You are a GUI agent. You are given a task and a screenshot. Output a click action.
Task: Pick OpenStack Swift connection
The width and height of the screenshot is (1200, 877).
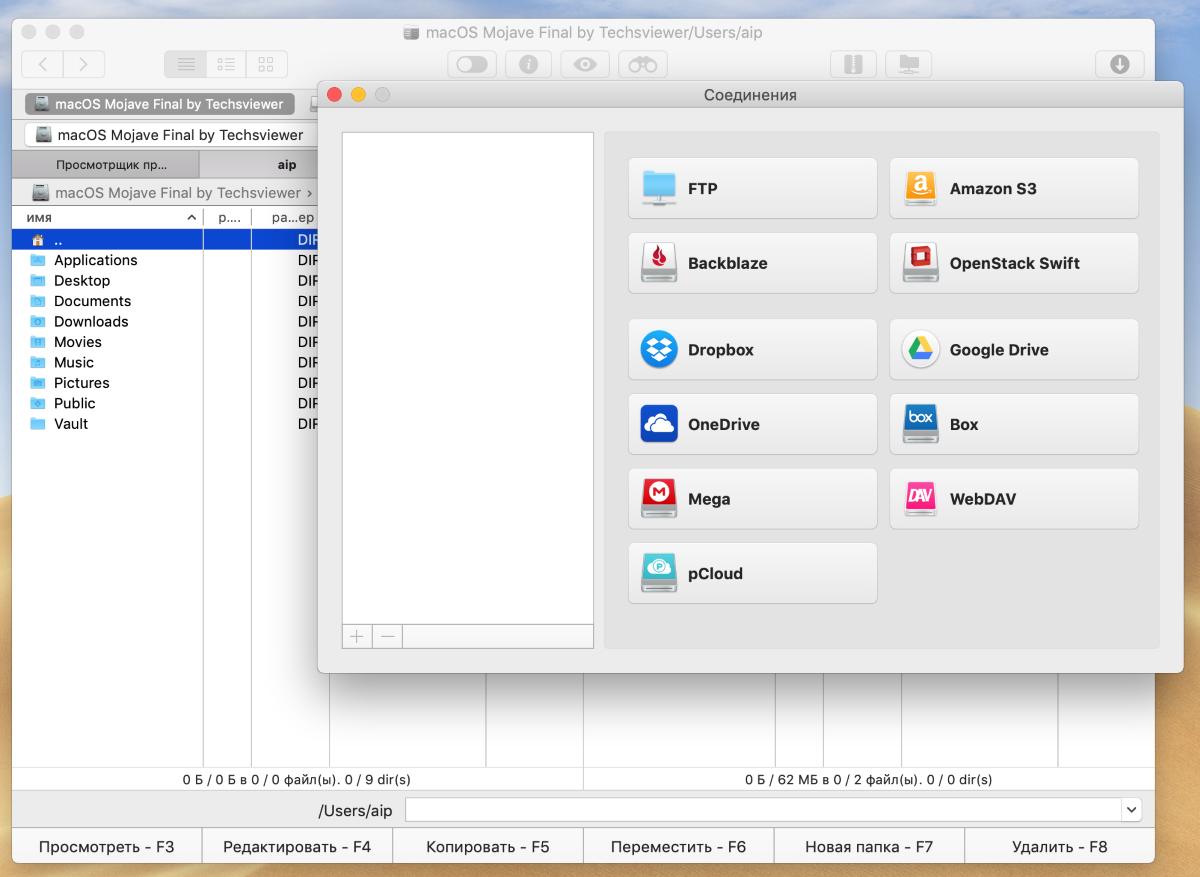pyautogui.click(x=1014, y=263)
